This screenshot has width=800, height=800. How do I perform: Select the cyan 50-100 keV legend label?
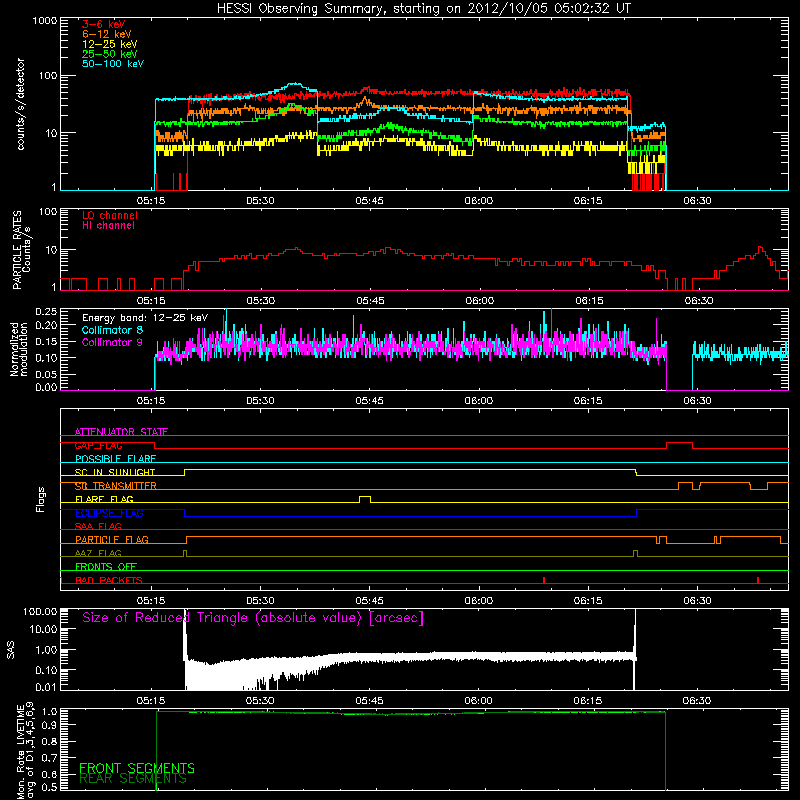click(113, 64)
